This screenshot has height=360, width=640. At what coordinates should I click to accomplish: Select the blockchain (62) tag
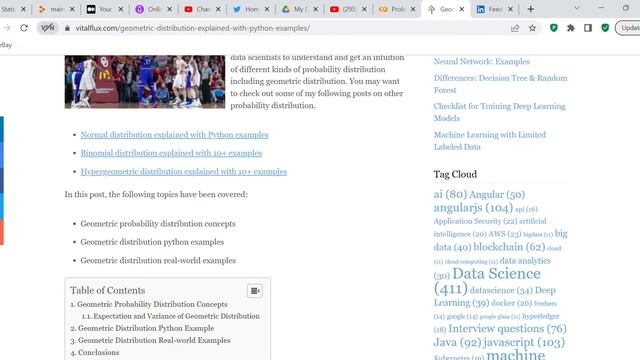(509, 247)
